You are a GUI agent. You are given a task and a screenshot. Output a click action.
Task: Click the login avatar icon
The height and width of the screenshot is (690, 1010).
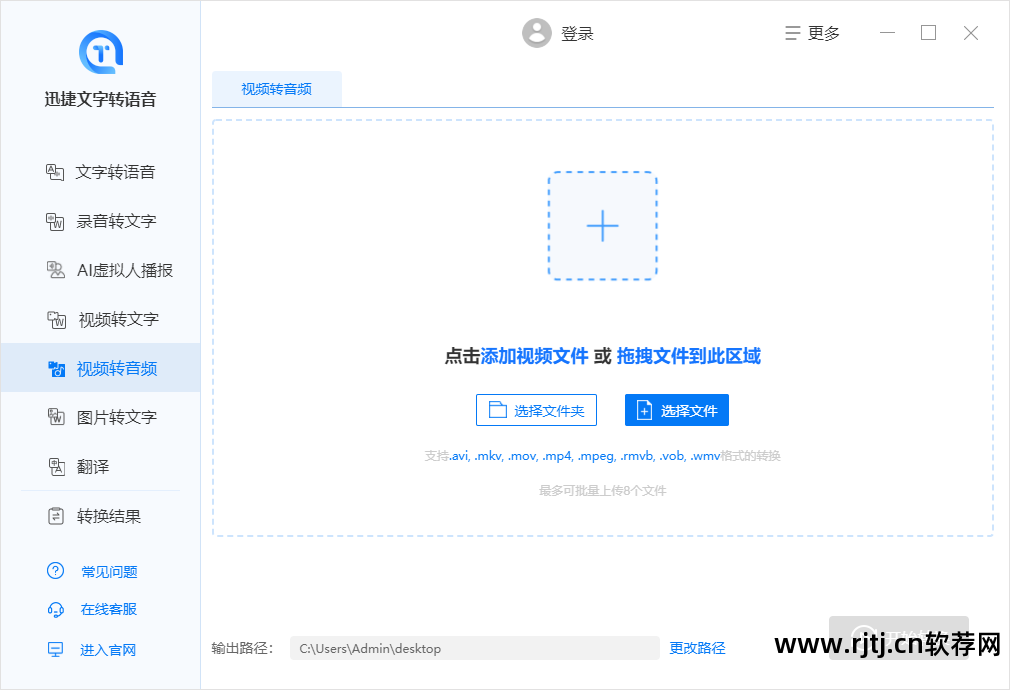[537, 32]
